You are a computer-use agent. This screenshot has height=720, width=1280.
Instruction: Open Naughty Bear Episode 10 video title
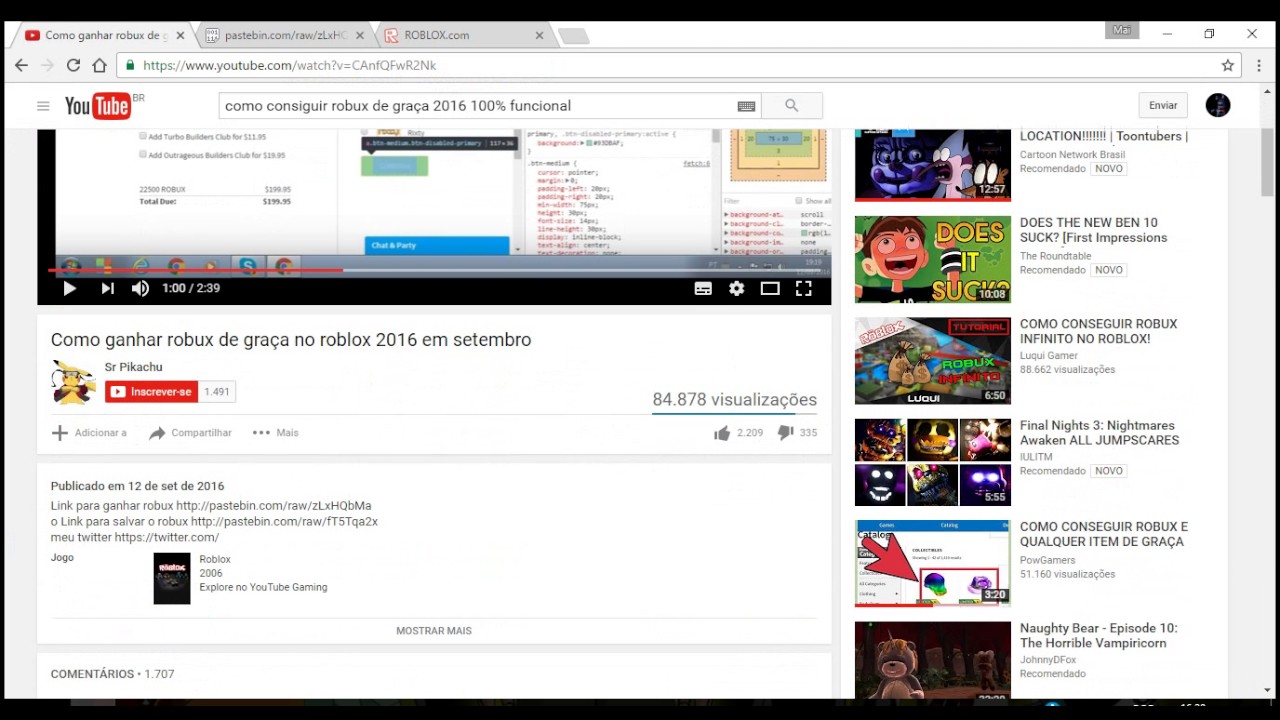point(1098,635)
